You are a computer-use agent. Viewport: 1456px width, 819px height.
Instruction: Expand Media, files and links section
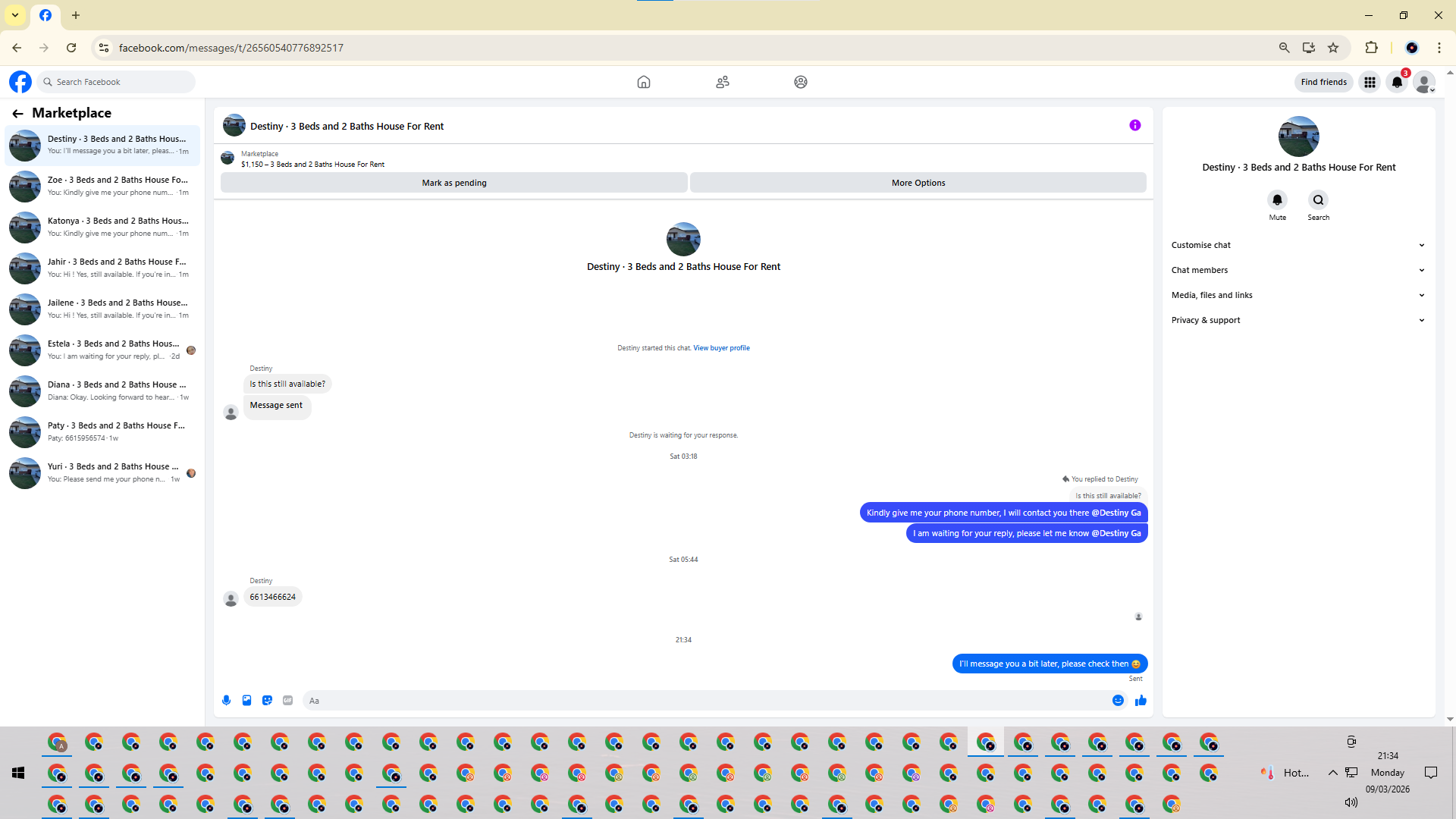coord(1297,295)
